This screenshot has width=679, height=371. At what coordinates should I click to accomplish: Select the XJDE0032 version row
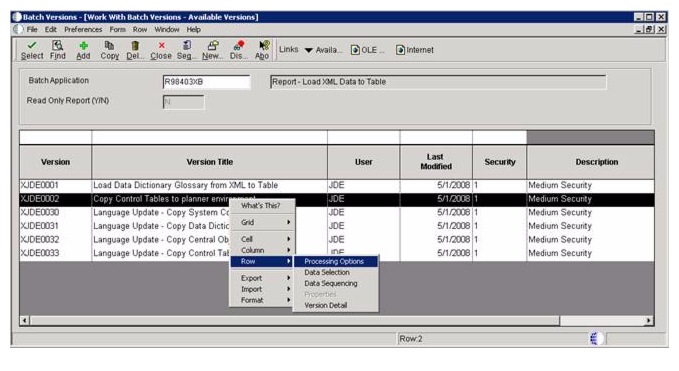tap(337, 239)
